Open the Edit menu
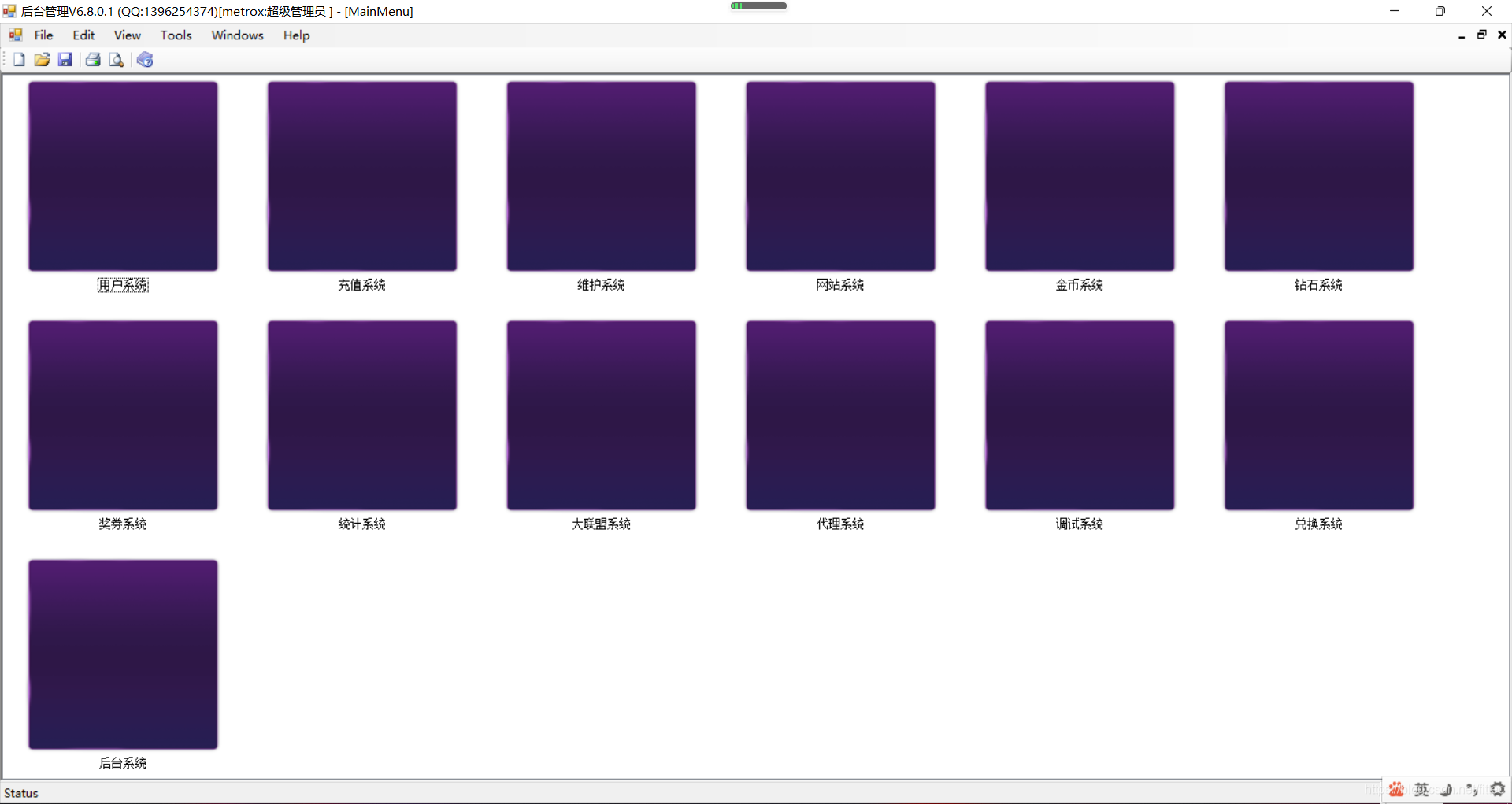The height and width of the screenshot is (804, 1512). [x=83, y=35]
